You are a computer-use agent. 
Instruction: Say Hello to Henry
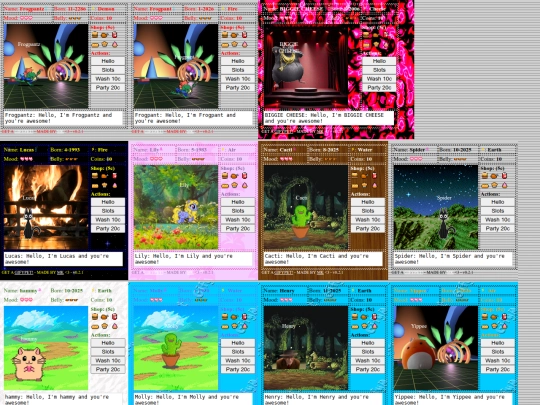pyautogui.click(x=368, y=343)
